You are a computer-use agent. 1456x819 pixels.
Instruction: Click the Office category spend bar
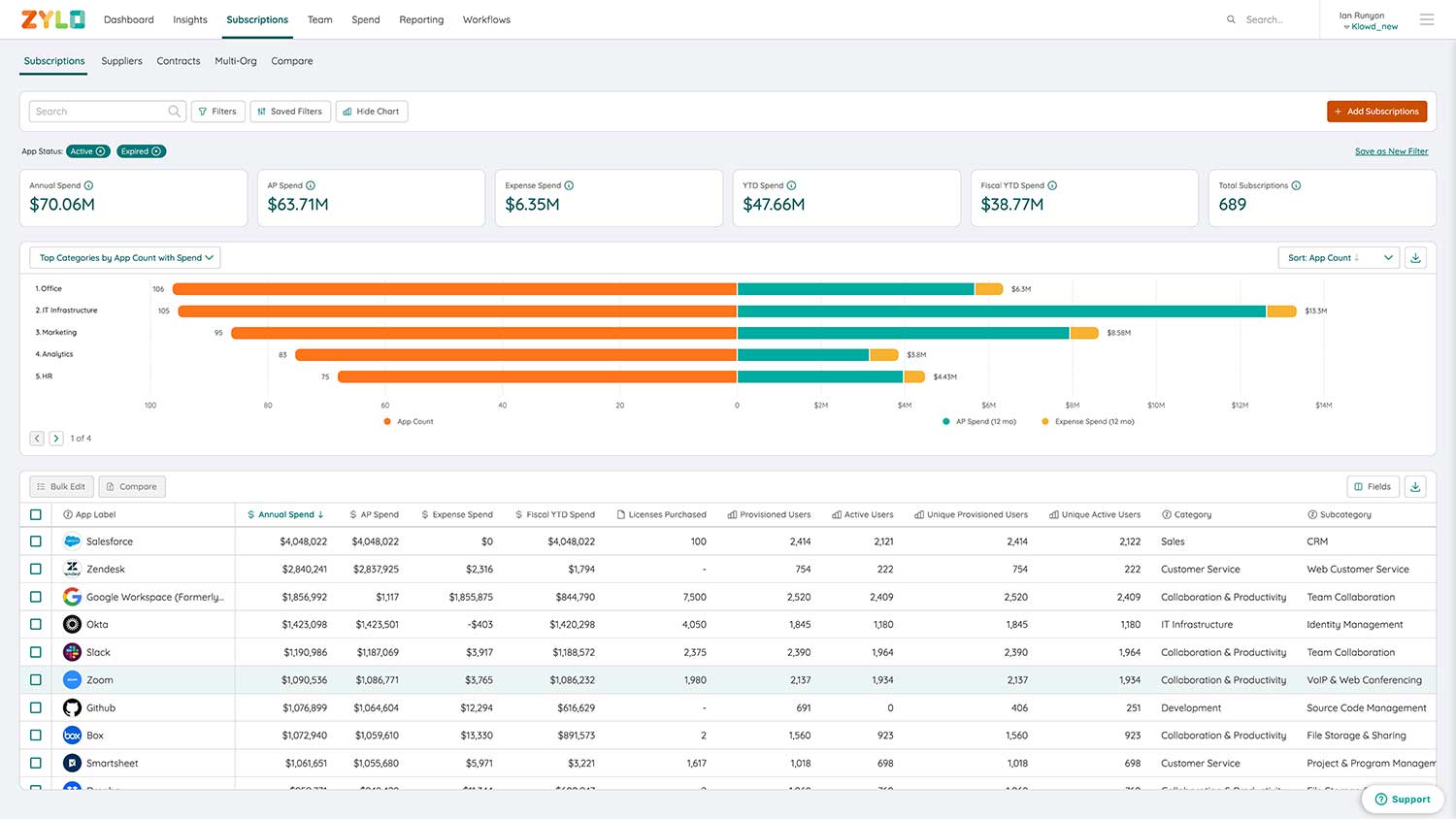854,288
